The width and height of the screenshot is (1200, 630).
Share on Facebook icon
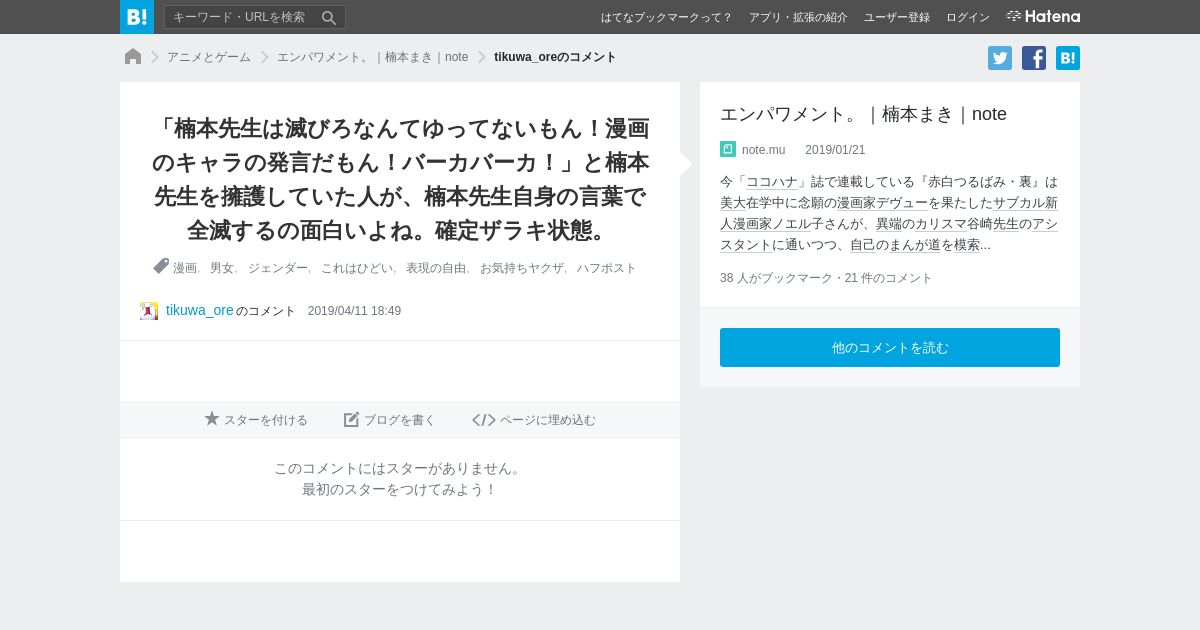[x=1034, y=58]
